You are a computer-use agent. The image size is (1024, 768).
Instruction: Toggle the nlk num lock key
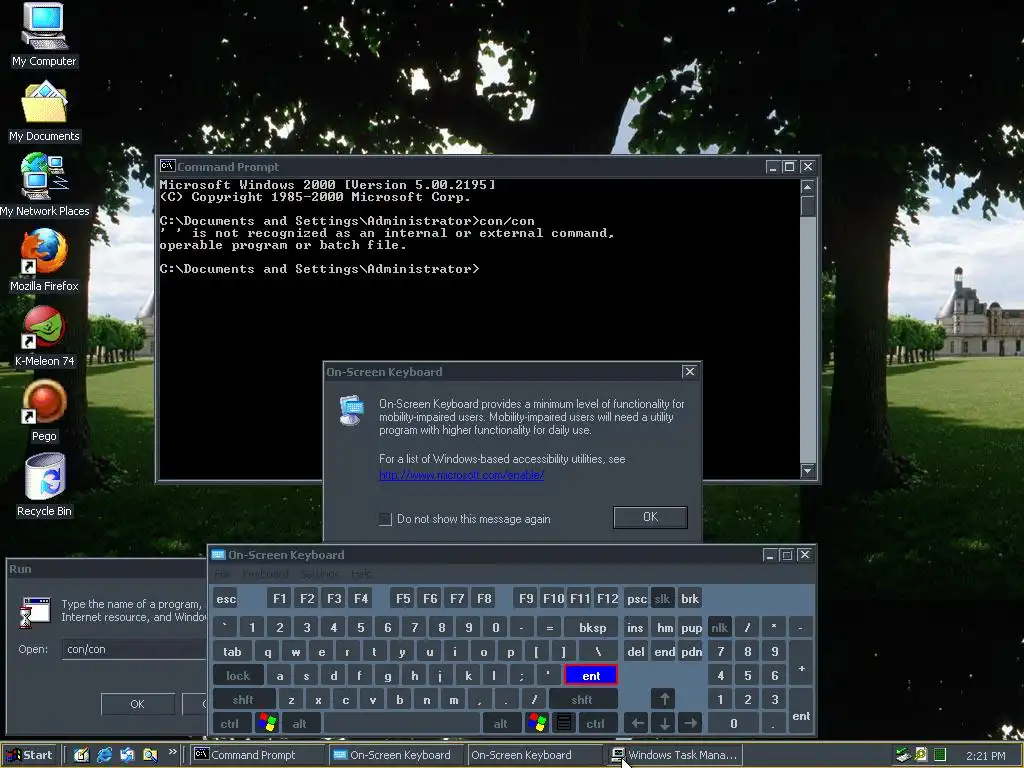(719, 628)
